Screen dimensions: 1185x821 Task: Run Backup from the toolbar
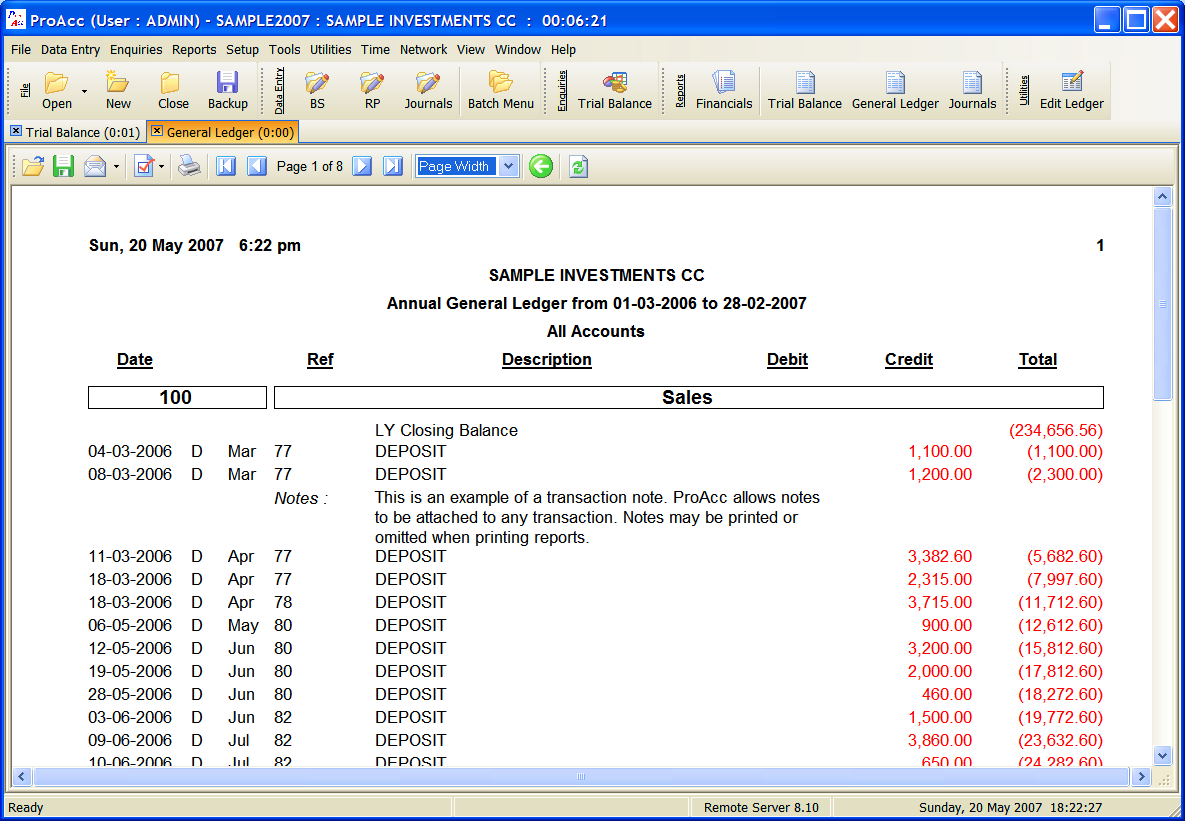pyautogui.click(x=227, y=90)
